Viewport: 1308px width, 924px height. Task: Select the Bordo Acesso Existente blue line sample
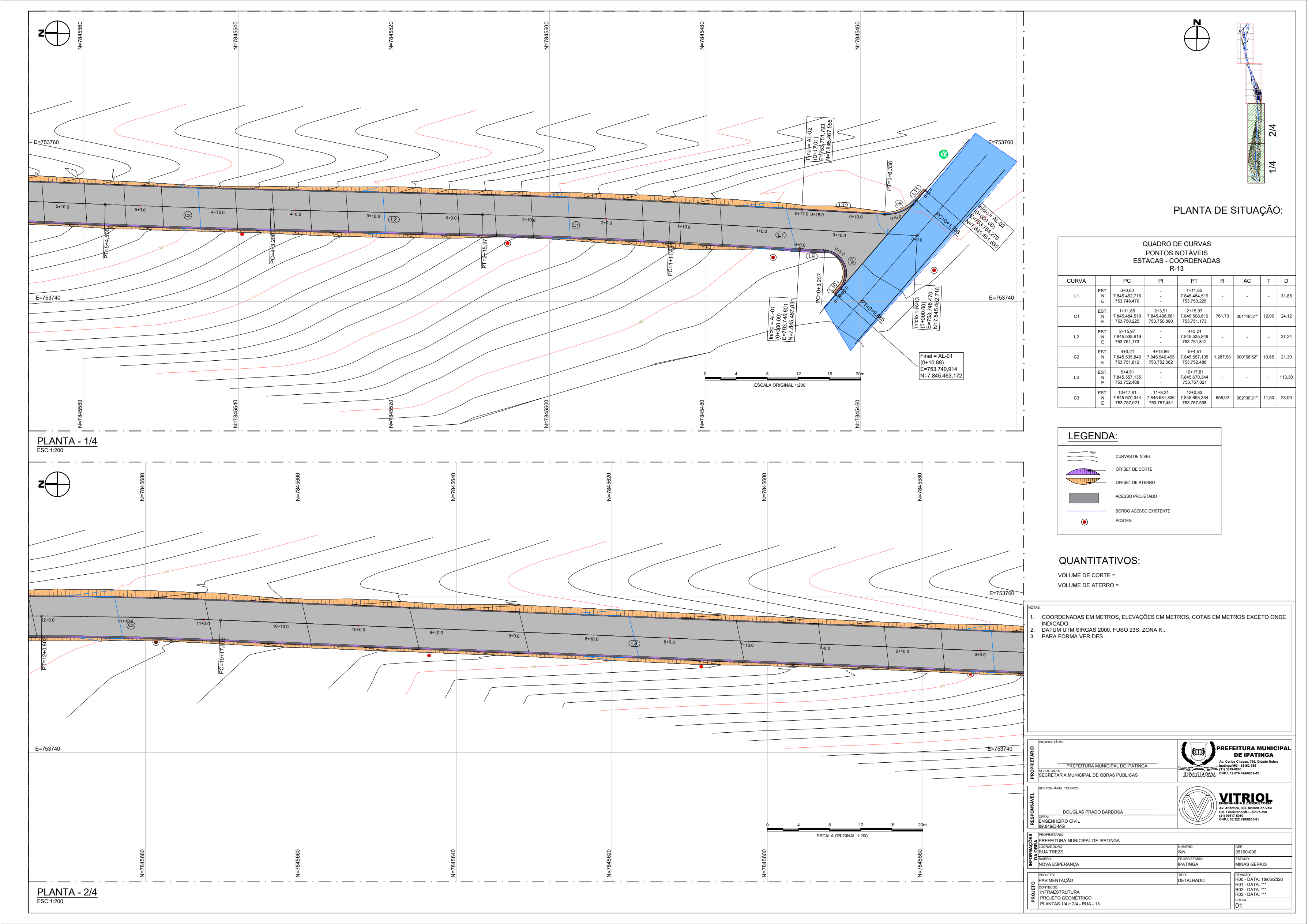click(x=1086, y=511)
